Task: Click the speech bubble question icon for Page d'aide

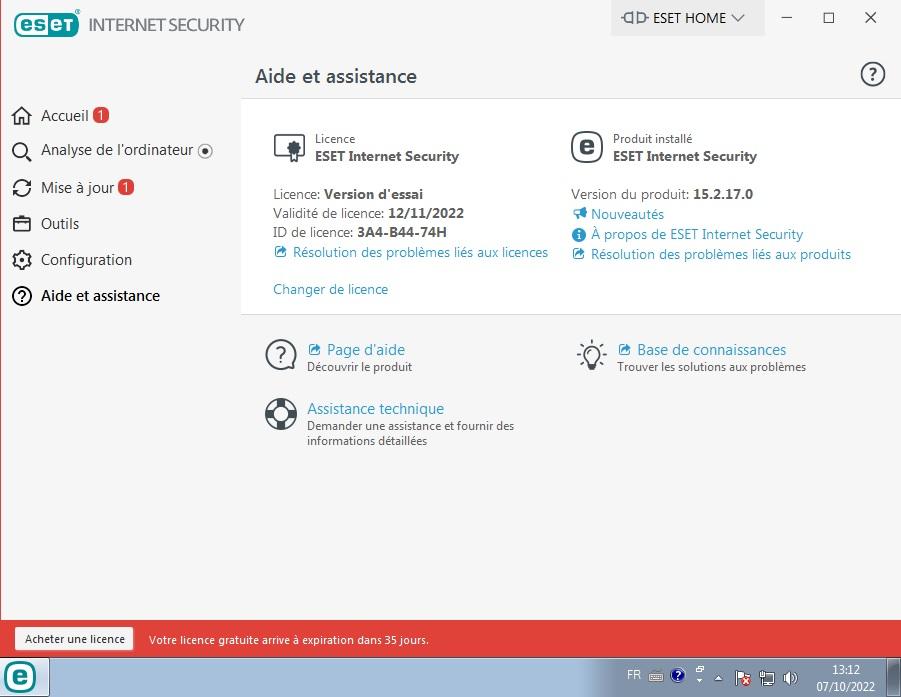Action: [281, 355]
